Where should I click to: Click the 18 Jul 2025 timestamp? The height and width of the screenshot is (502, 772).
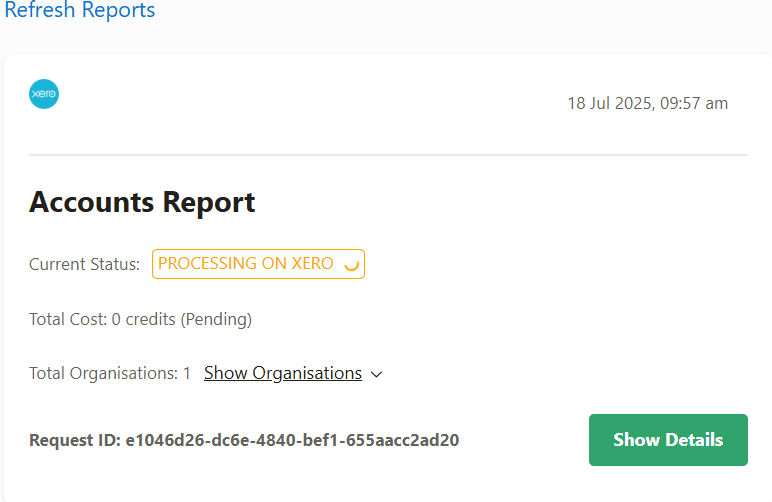click(647, 103)
